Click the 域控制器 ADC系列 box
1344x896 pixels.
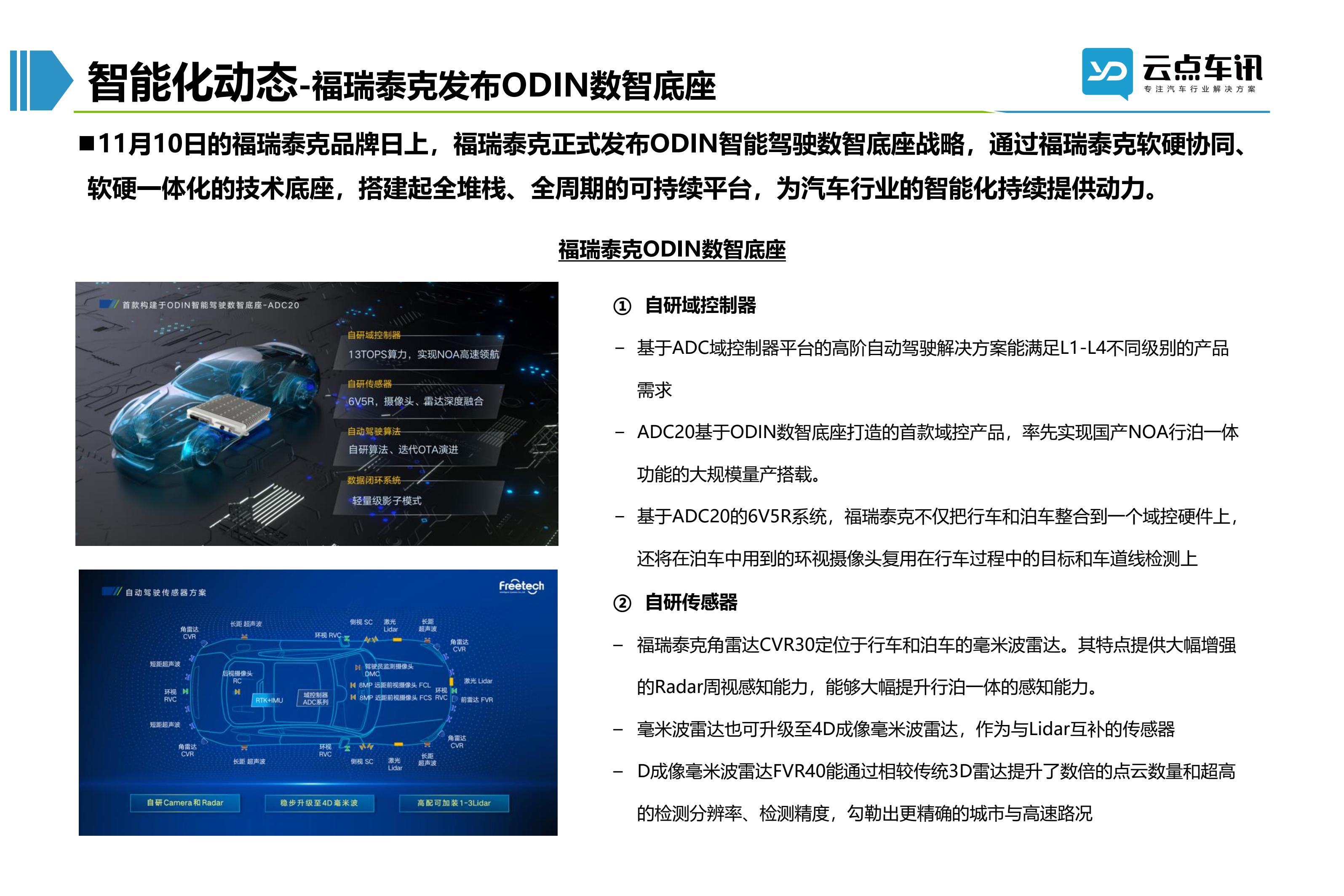point(315,698)
